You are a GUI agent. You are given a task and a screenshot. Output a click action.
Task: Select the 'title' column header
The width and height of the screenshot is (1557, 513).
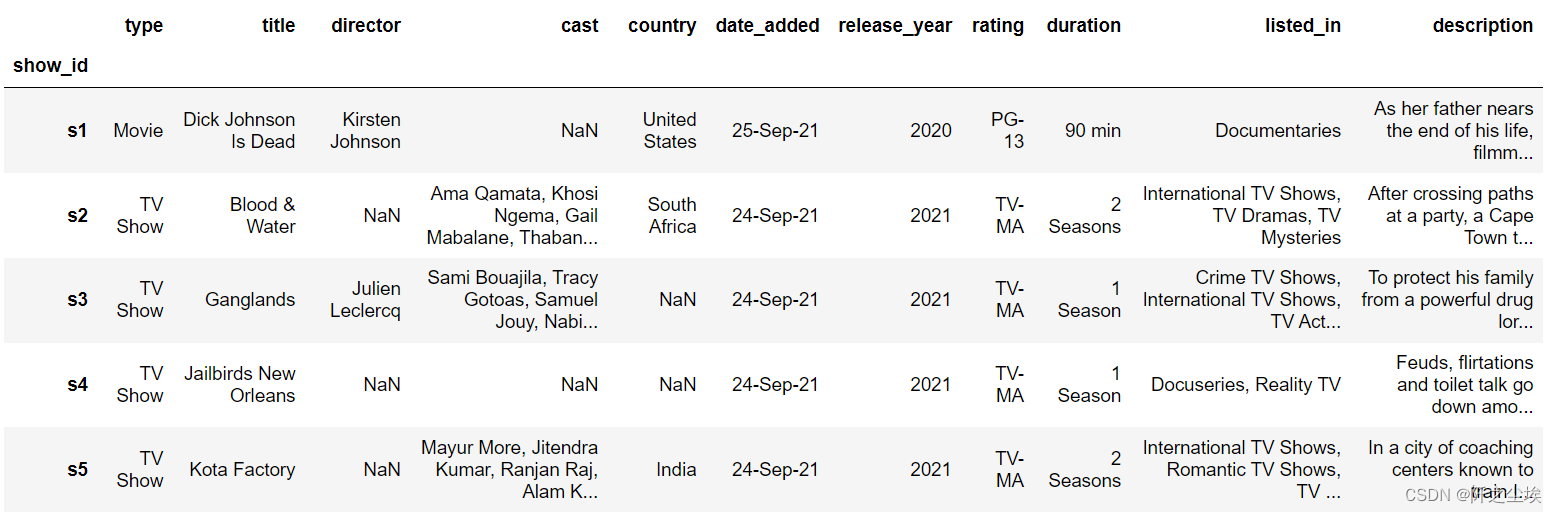279,26
